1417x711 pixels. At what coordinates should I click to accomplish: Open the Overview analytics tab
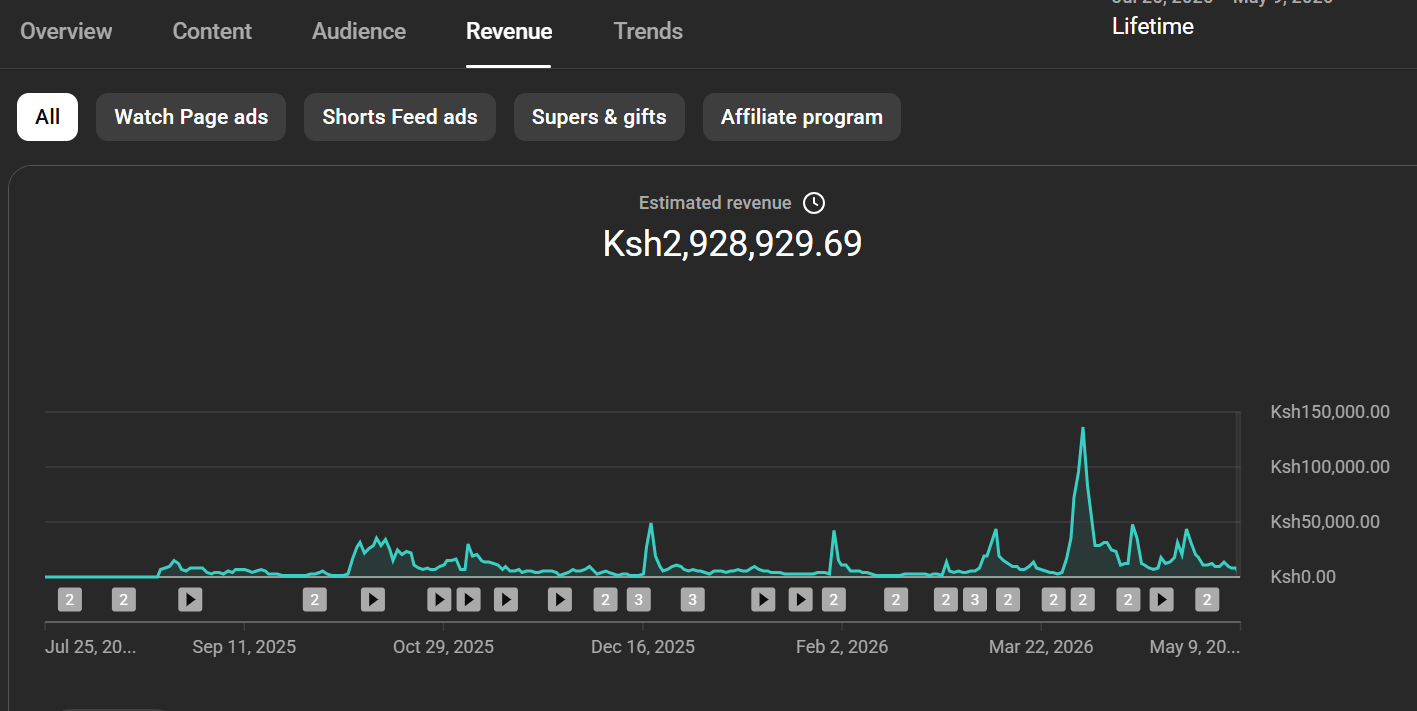click(x=66, y=31)
